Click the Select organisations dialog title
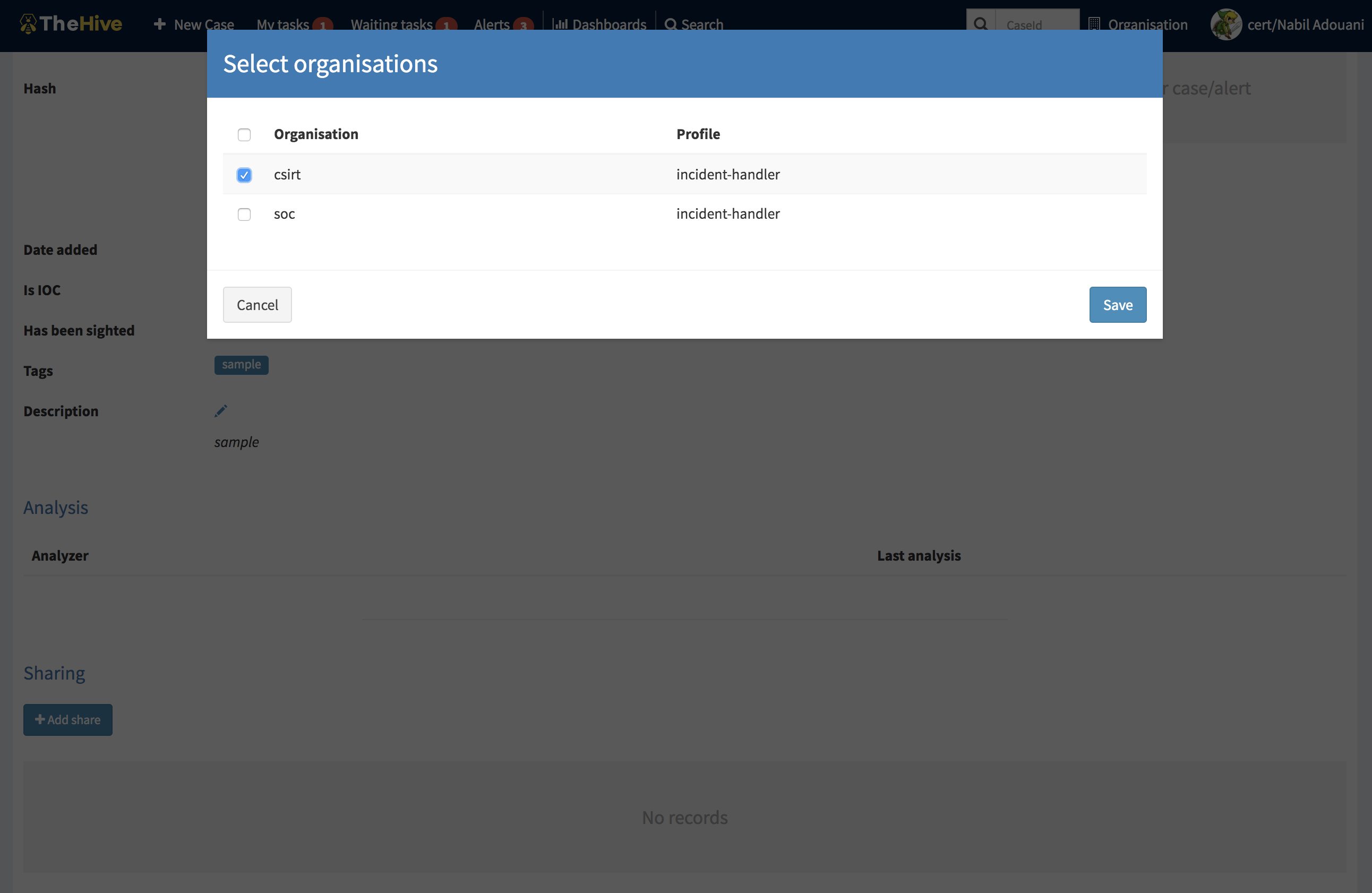1372x893 pixels. click(330, 63)
